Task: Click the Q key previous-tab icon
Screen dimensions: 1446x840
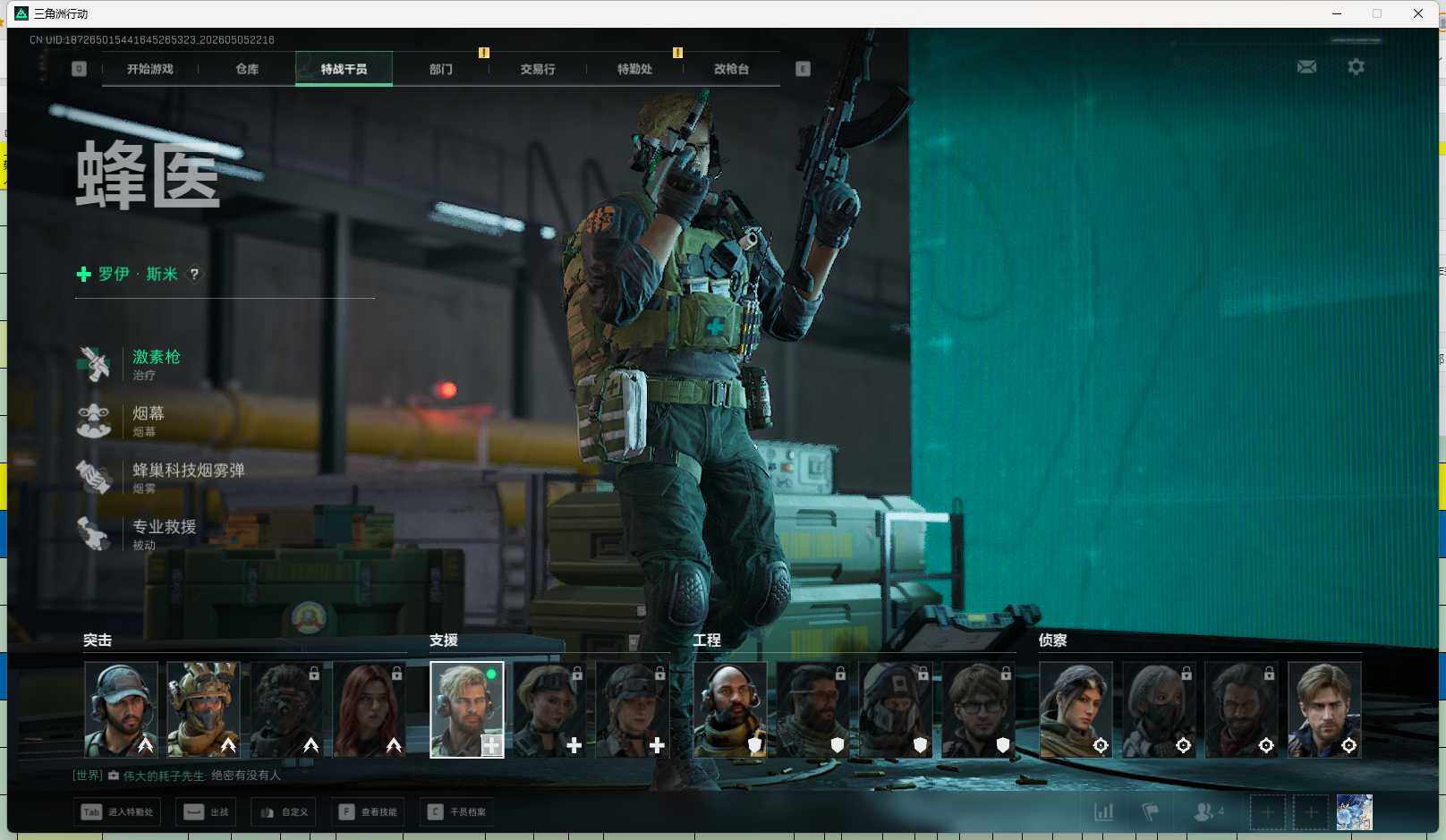Action: (79, 69)
